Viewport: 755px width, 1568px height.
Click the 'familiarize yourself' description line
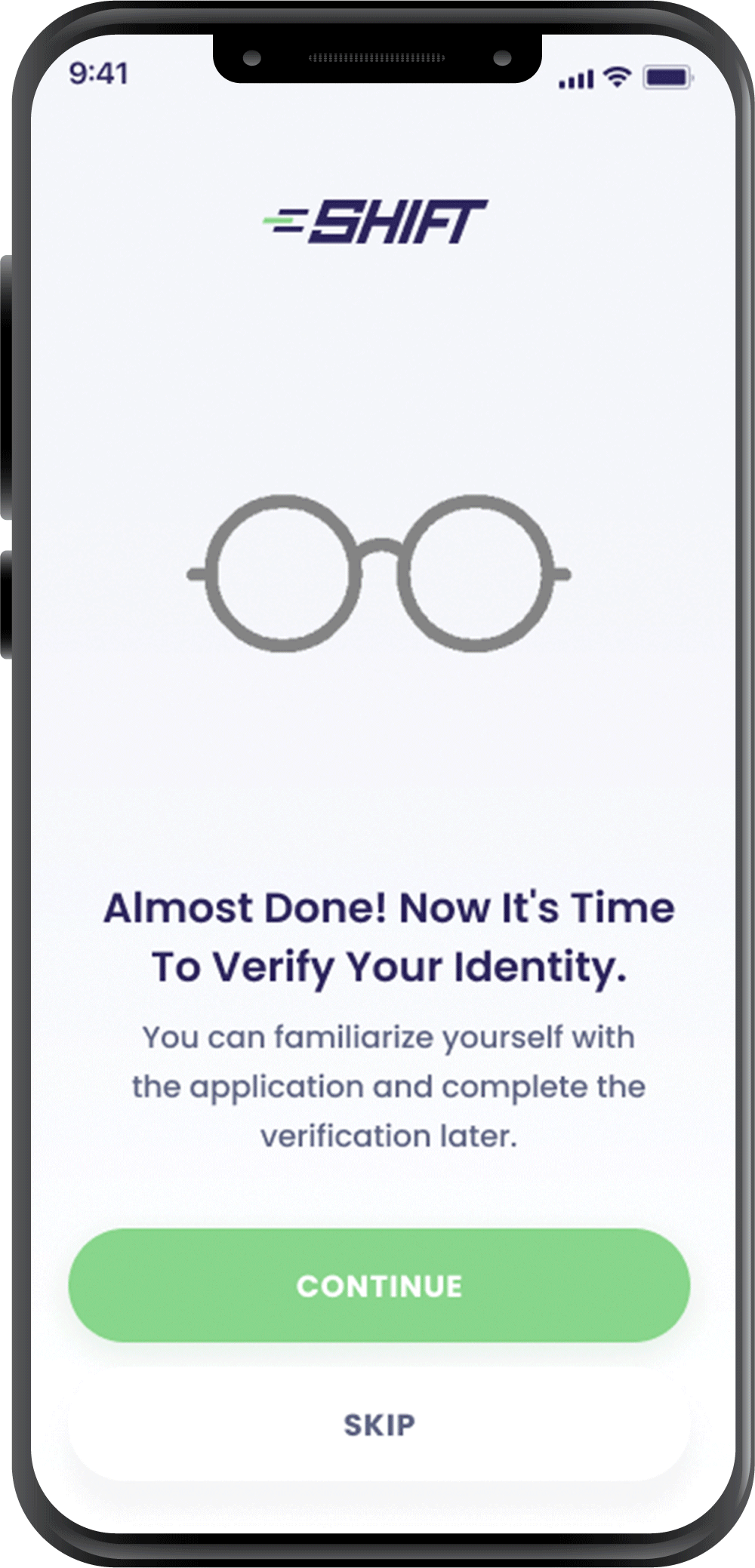pos(388,1038)
